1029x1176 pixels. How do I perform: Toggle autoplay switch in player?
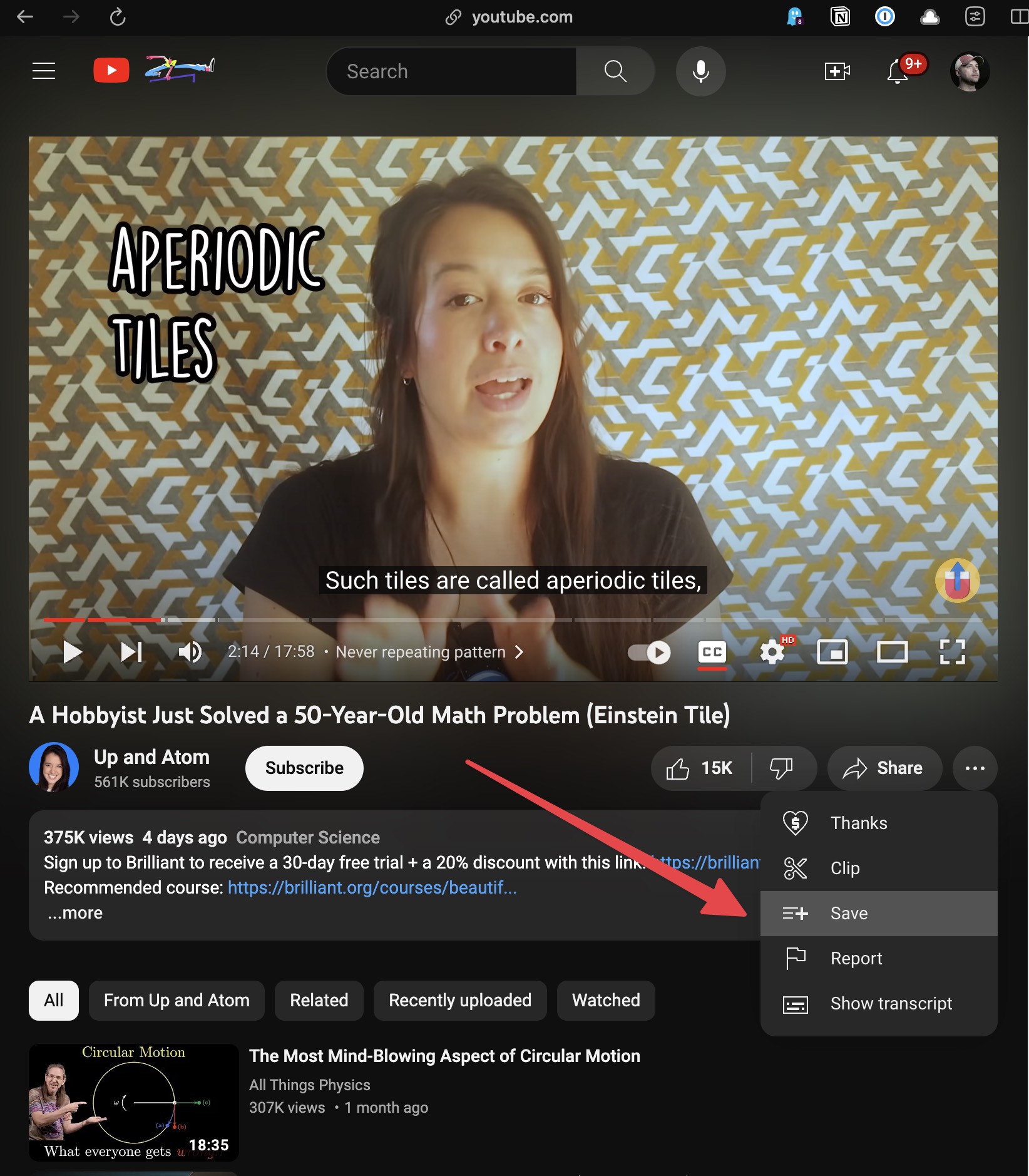coord(649,652)
